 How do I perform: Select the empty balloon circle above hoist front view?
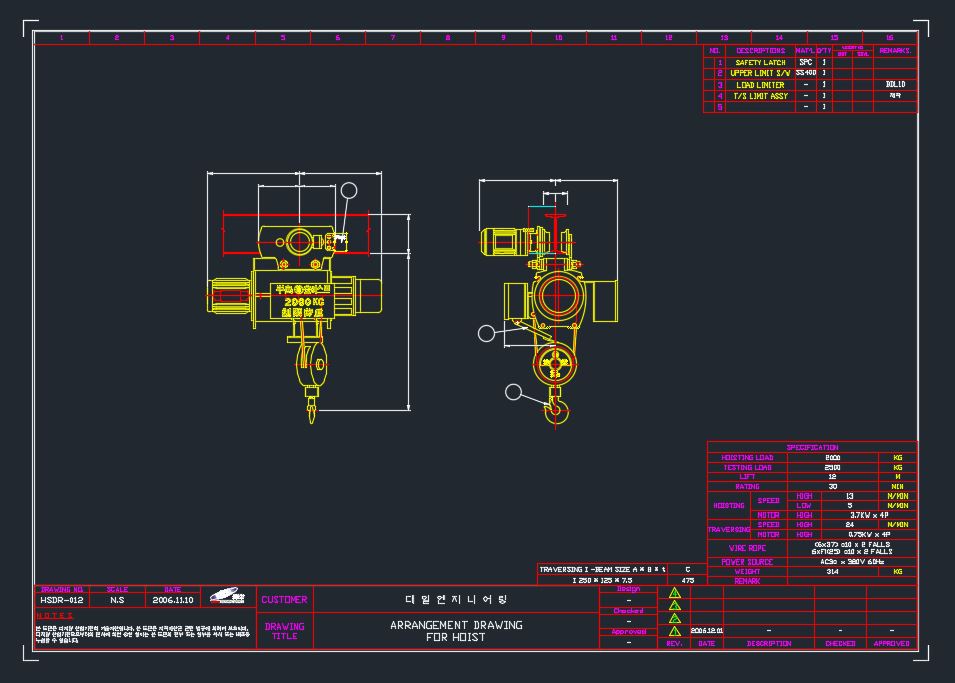tap(349, 190)
